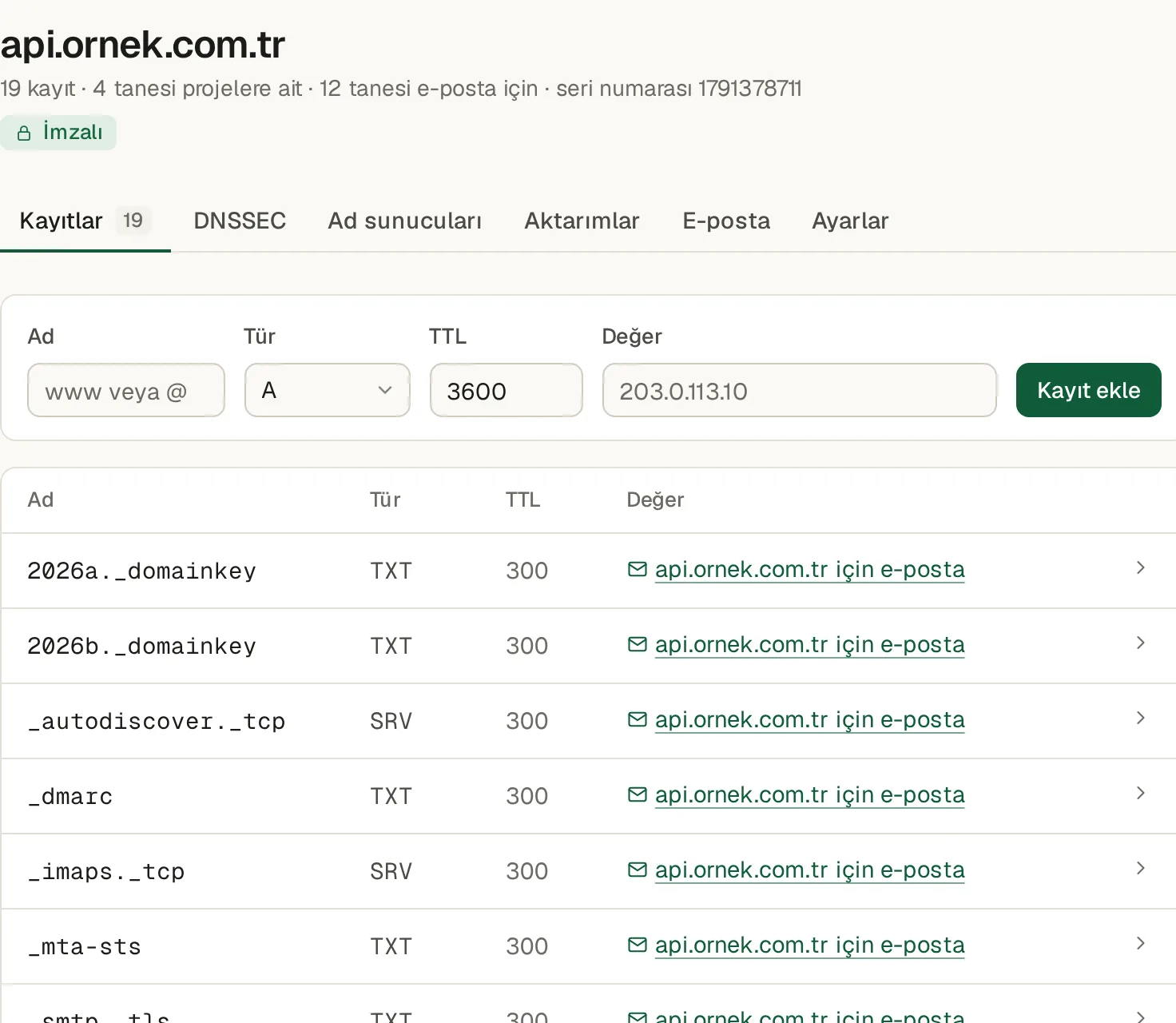This screenshot has width=1176, height=1023.
Task: Click the TTL input showing 3600
Action: (507, 390)
